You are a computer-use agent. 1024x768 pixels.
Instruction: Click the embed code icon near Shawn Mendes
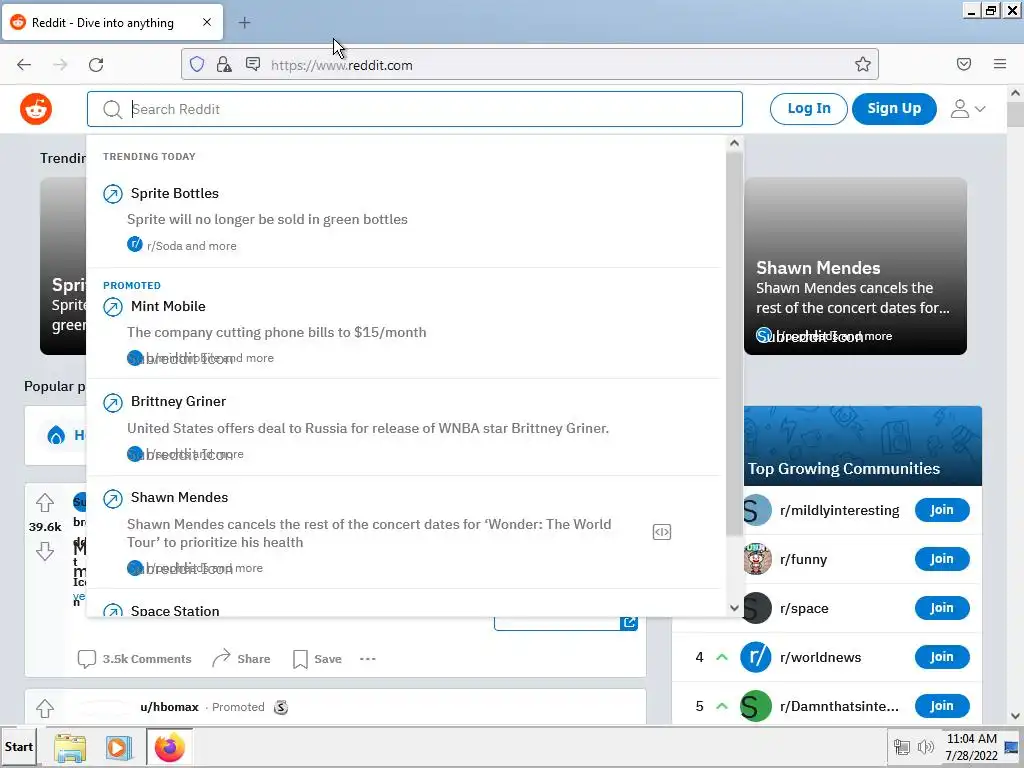click(x=662, y=532)
